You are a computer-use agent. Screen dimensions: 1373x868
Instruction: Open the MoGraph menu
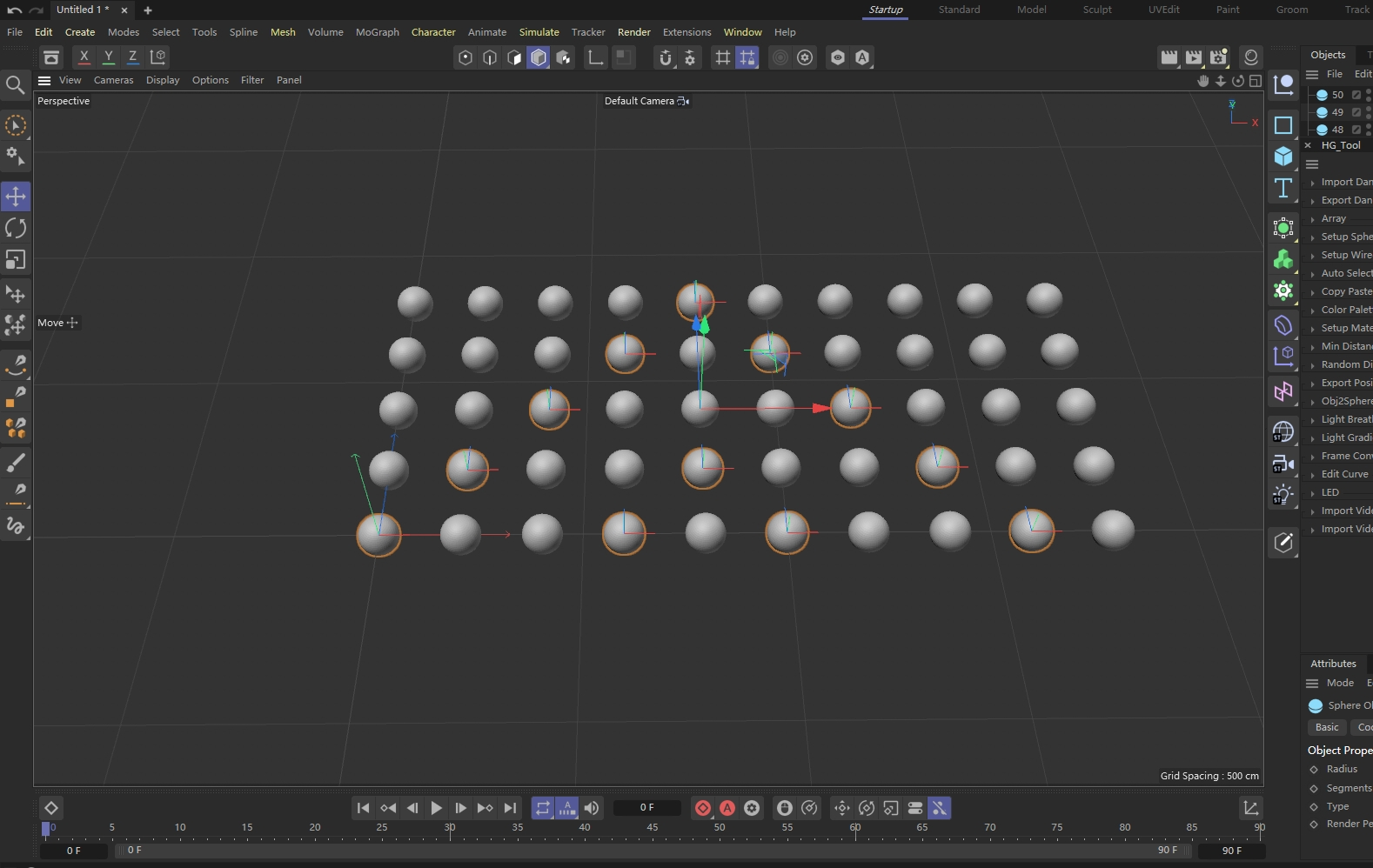tap(378, 32)
